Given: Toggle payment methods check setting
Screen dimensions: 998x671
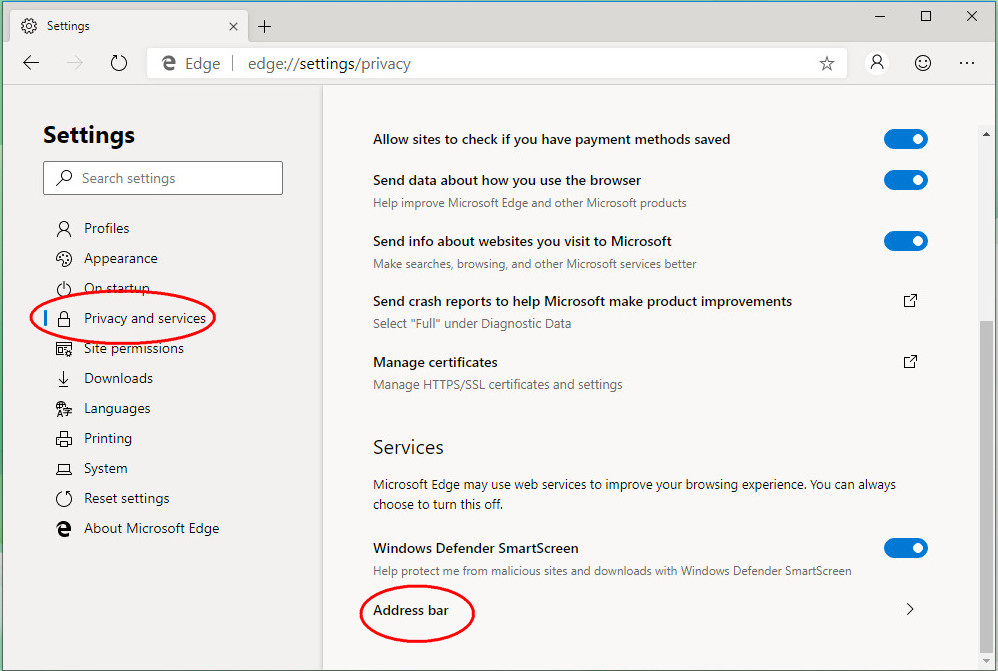Looking at the screenshot, I should (x=906, y=139).
